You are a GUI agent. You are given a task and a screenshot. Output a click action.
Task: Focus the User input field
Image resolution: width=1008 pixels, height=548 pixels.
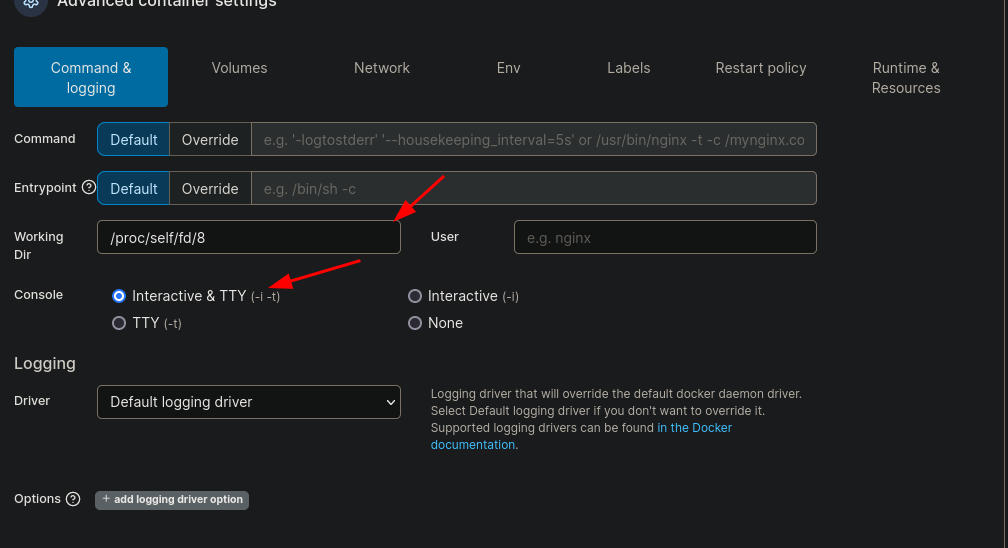665,237
